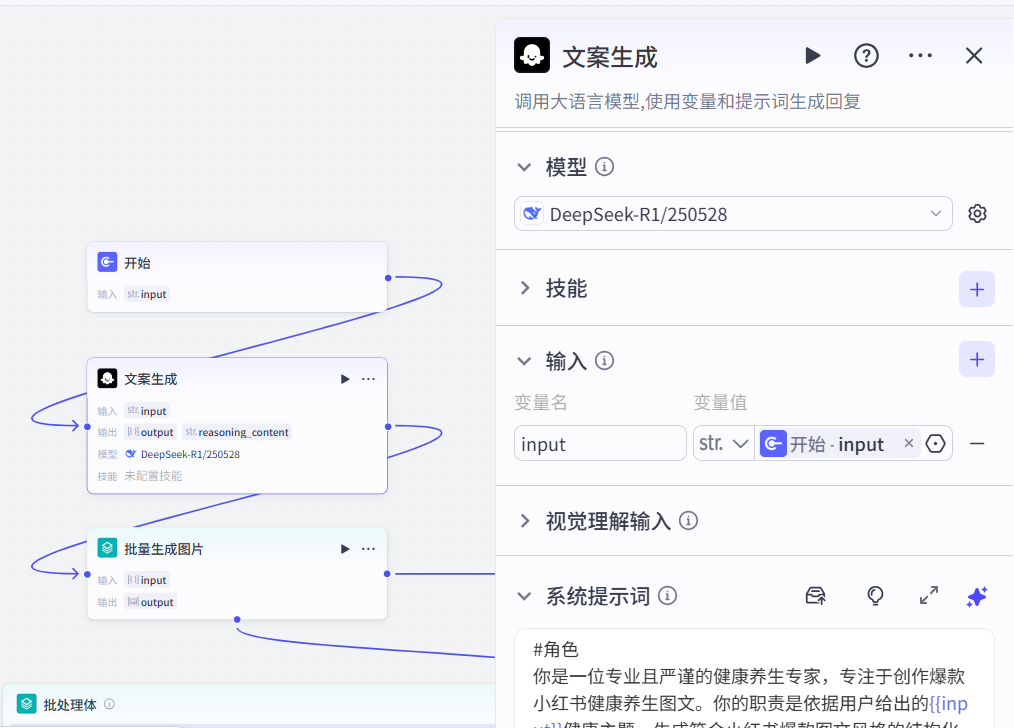Collapse the 模型 section
The image size is (1014, 728).
click(x=524, y=167)
